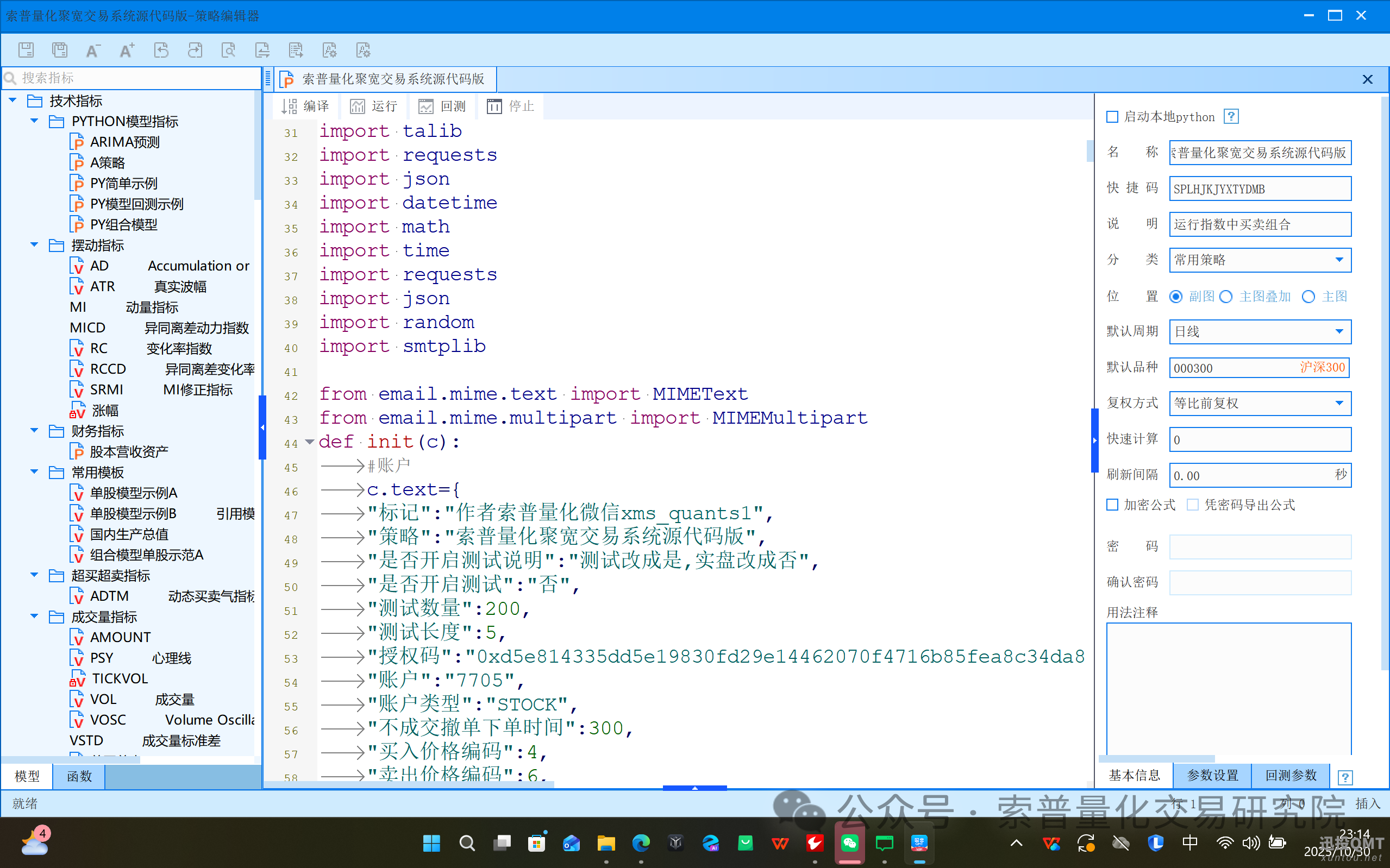Open the ARIMA预测 model item

pyautogui.click(x=124, y=142)
